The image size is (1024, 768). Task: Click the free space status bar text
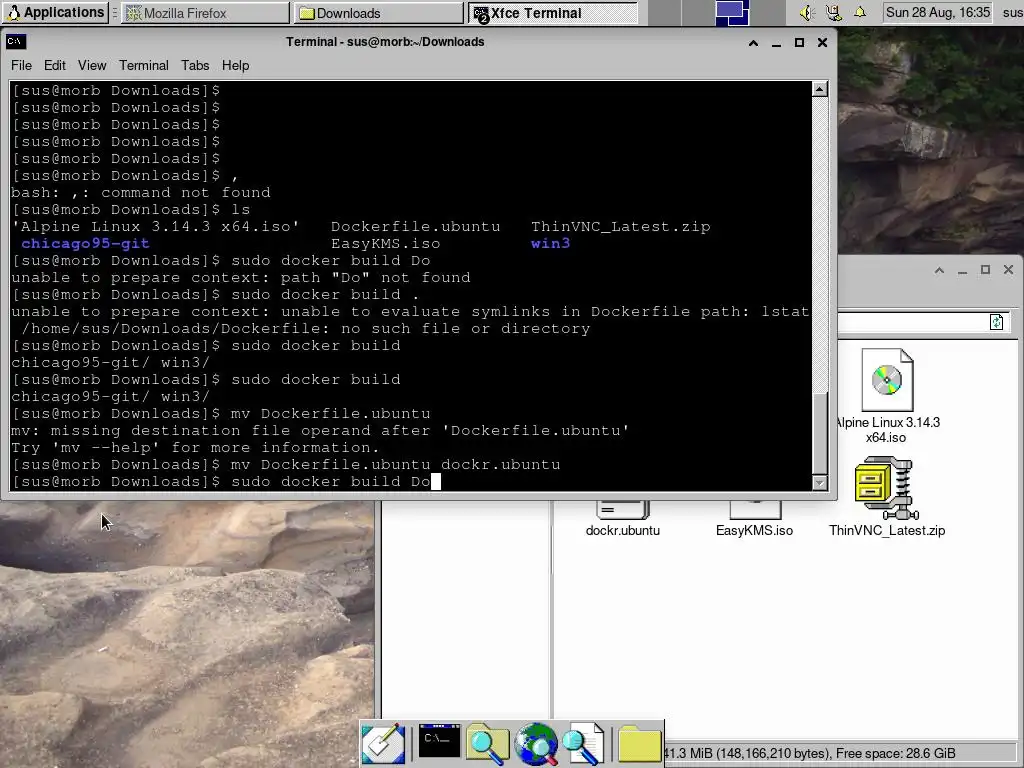pos(895,753)
